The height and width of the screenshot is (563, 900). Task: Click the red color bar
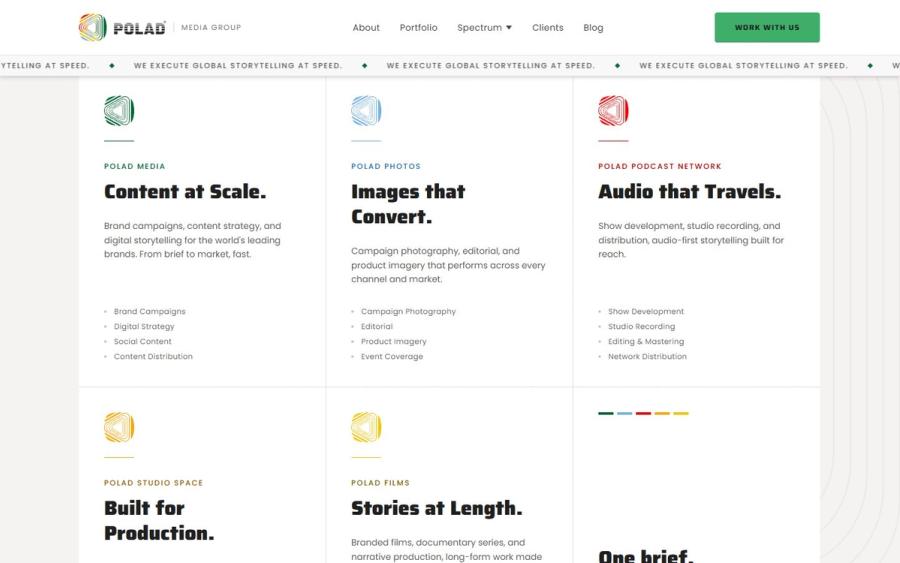coord(643,413)
